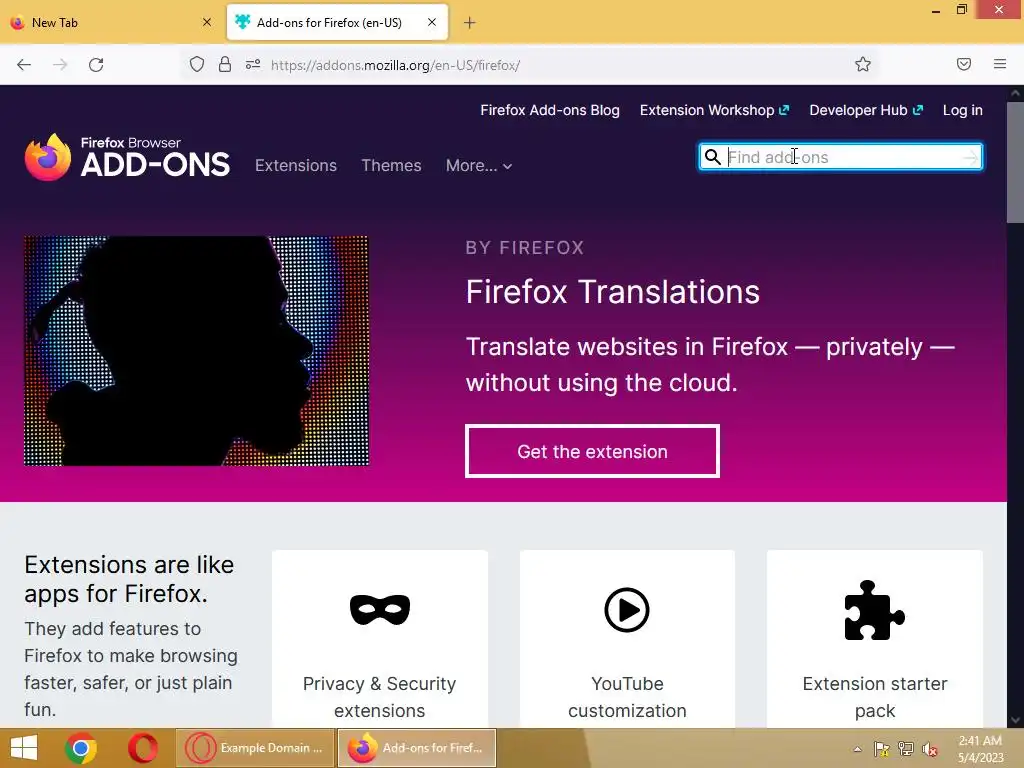Focus the Find add-ons search field
Image resolution: width=1024 pixels, height=768 pixels.
click(840, 157)
